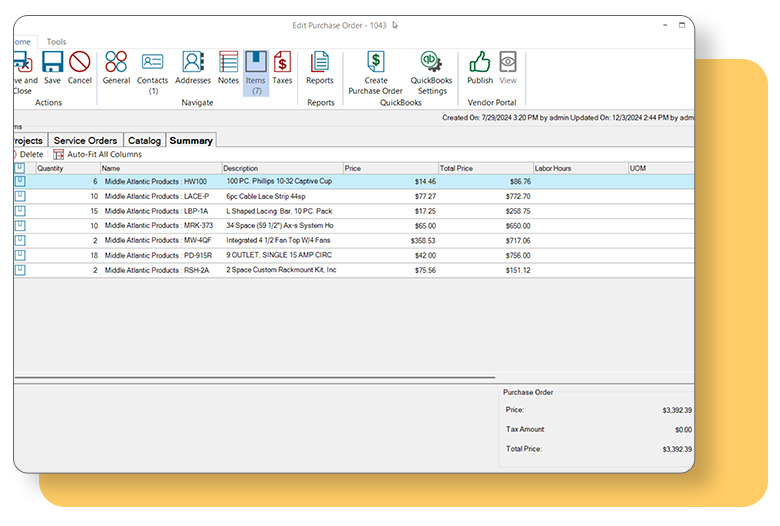This screenshot has height=526, width=780.
Task: Open the Reports button in ribbon
Action: (319, 68)
